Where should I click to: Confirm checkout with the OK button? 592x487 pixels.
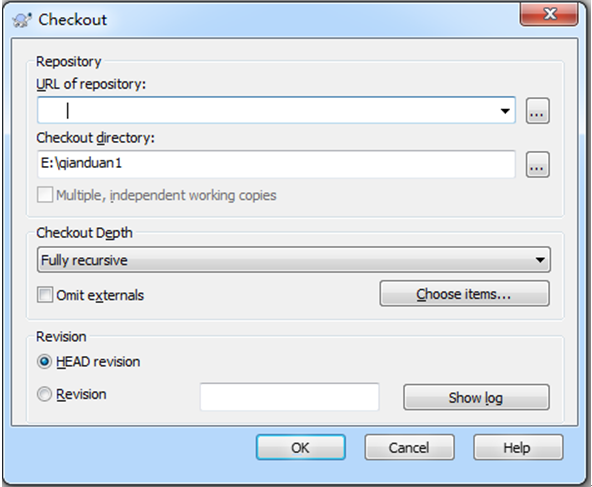(301, 447)
